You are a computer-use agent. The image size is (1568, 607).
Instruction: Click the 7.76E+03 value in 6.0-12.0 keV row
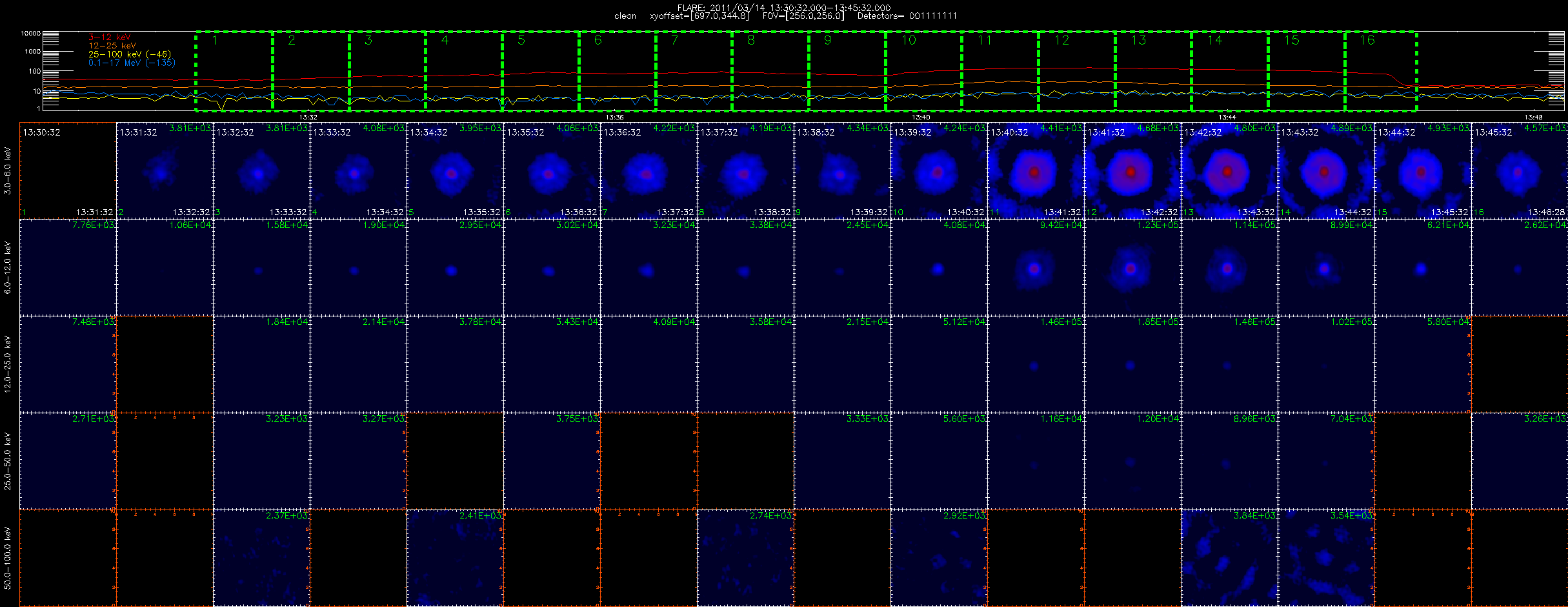(94, 225)
